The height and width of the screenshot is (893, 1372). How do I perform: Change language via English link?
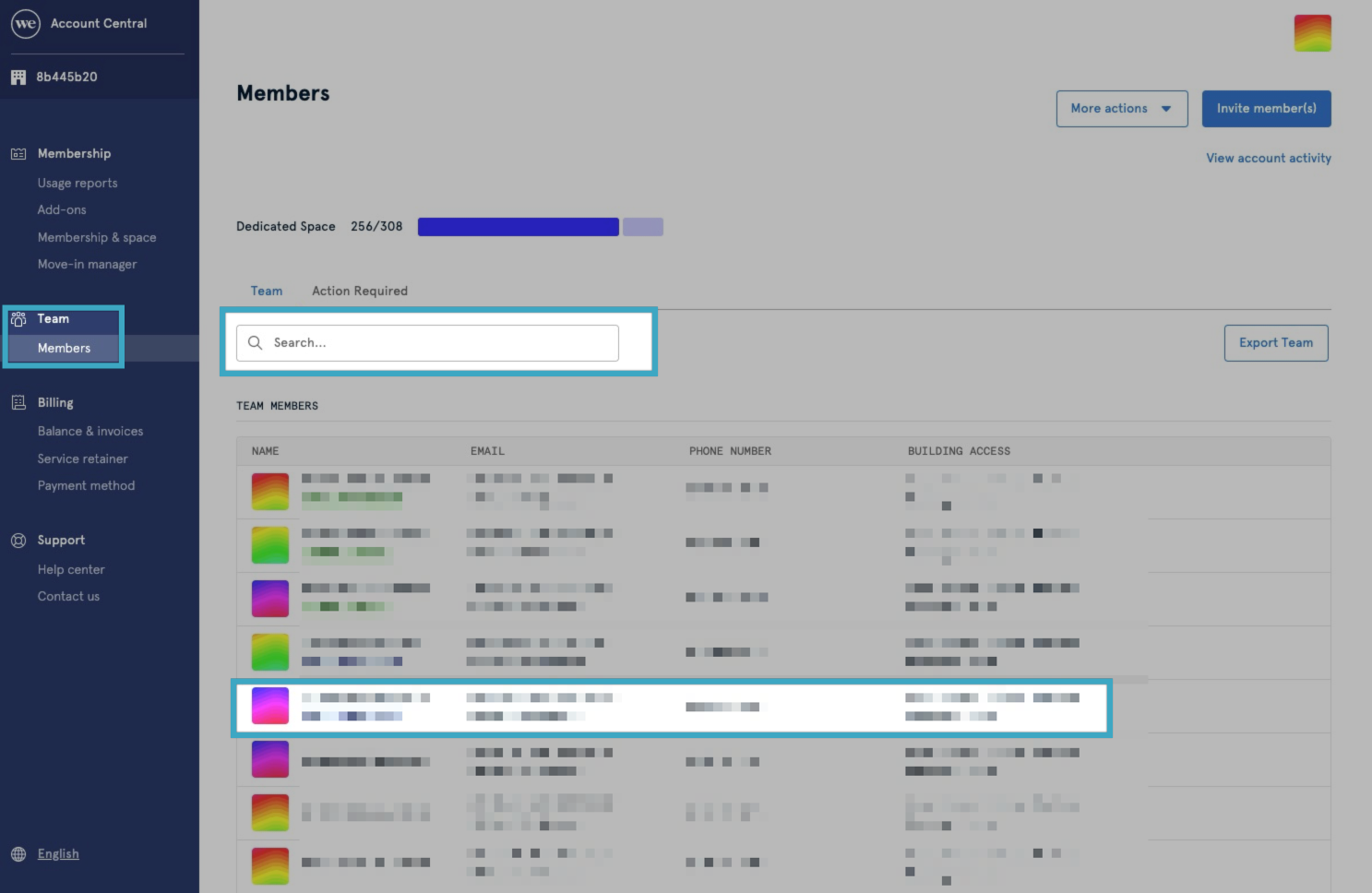pyautogui.click(x=58, y=854)
